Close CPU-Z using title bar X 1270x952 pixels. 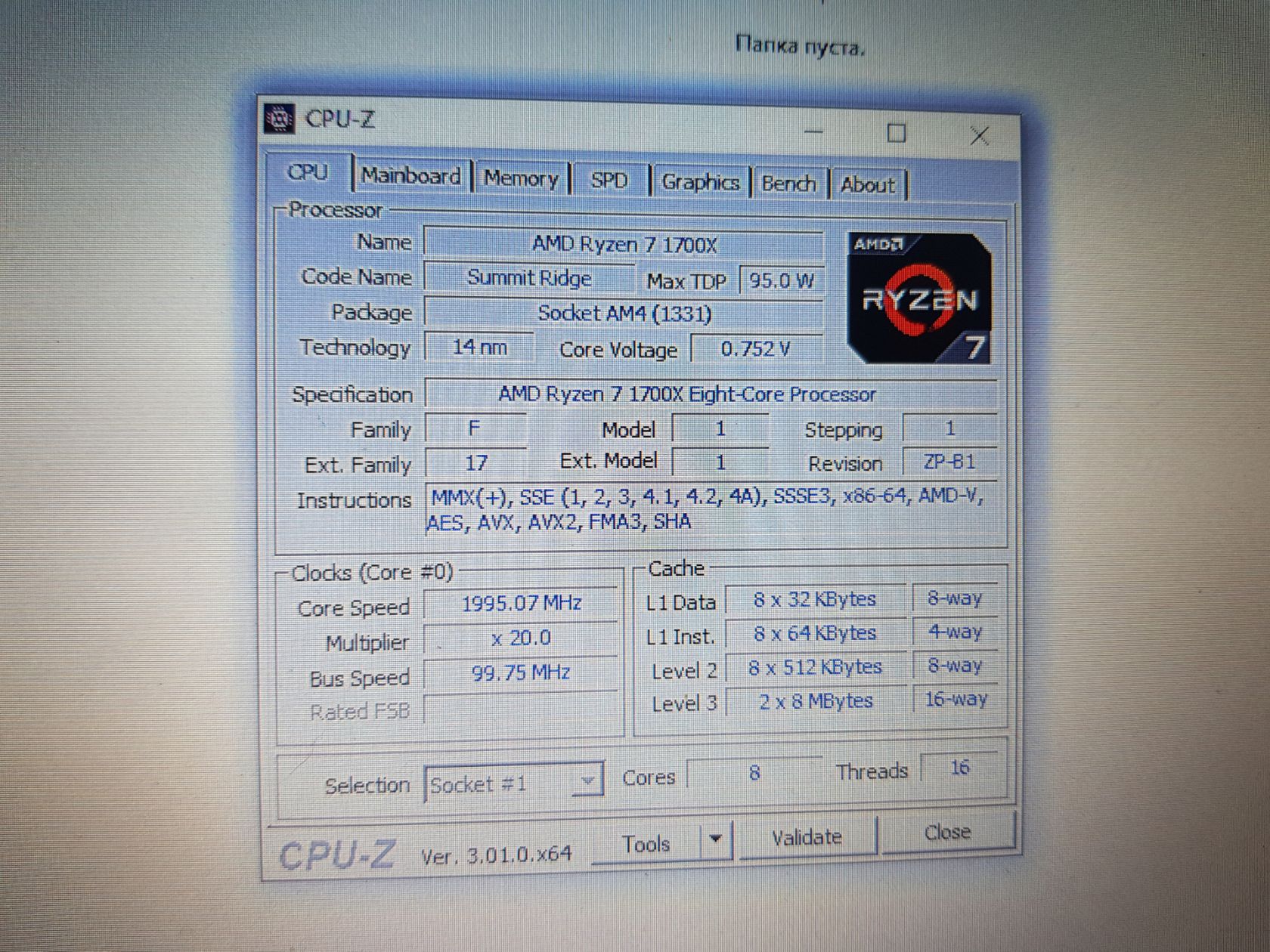click(x=980, y=136)
